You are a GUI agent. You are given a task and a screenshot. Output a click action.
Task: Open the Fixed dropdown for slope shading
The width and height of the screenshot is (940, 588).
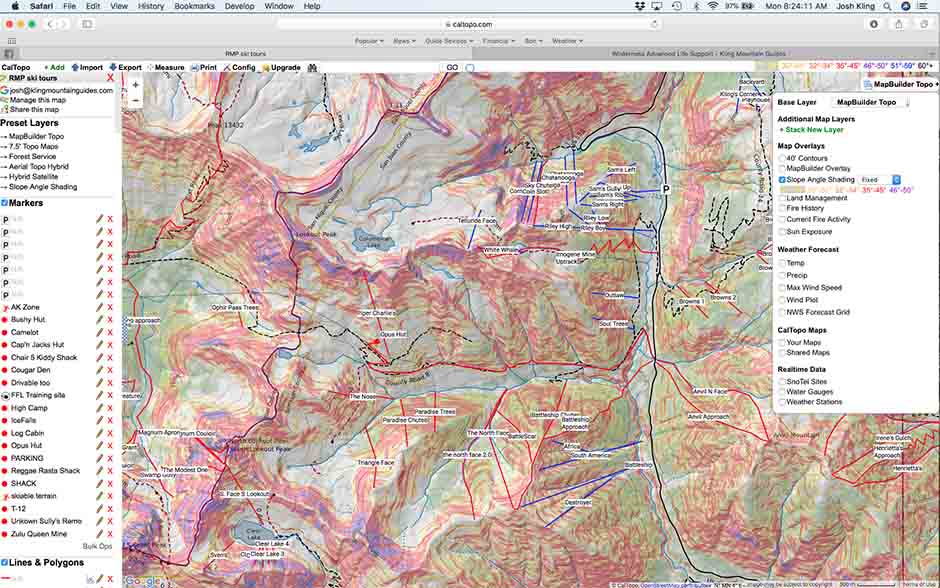881,180
